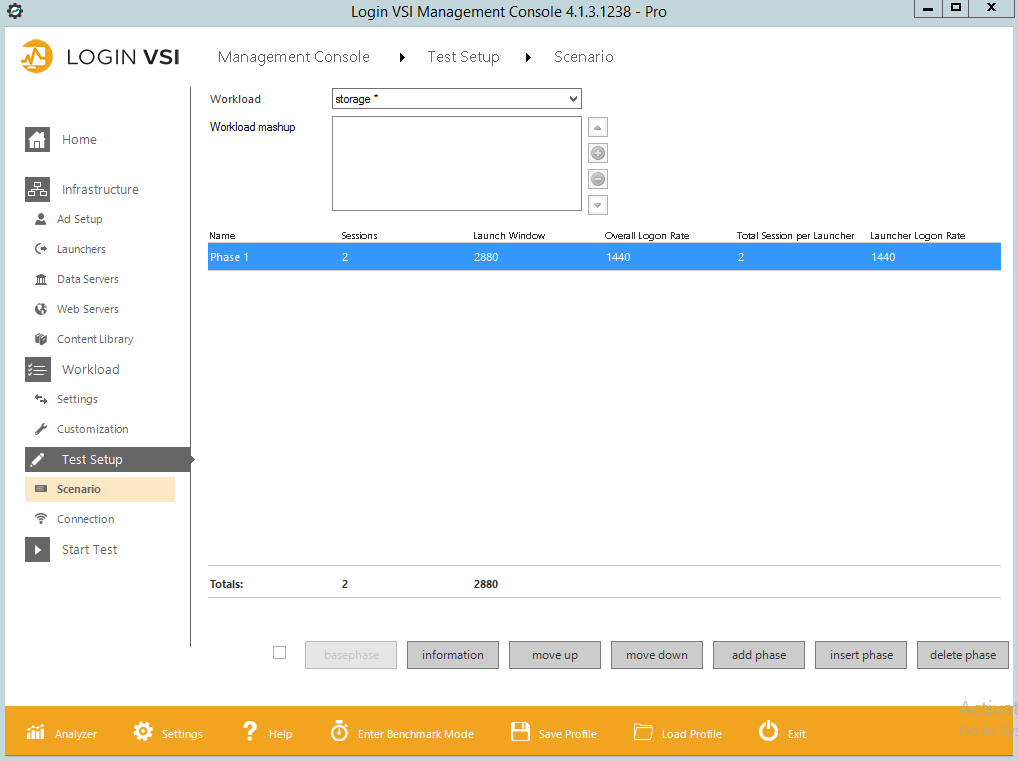This screenshot has width=1018, height=761.
Task: Click the Launch Window column header
Action: 509,236
